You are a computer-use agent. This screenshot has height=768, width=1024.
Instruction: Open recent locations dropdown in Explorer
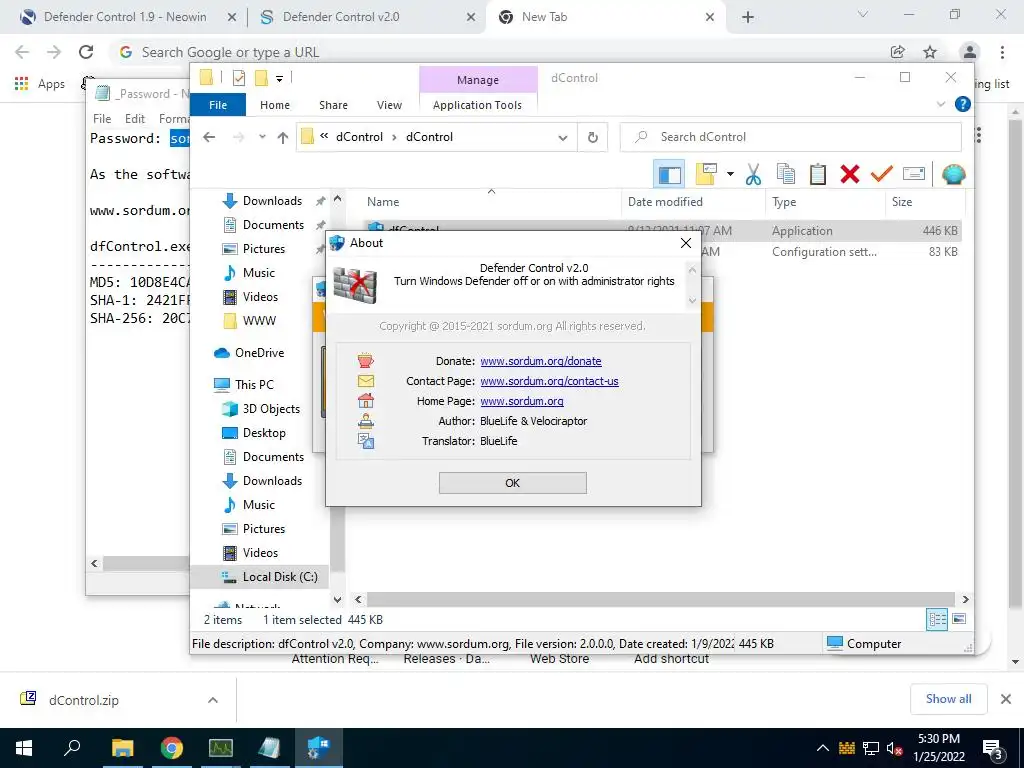click(x=262, y=137)
